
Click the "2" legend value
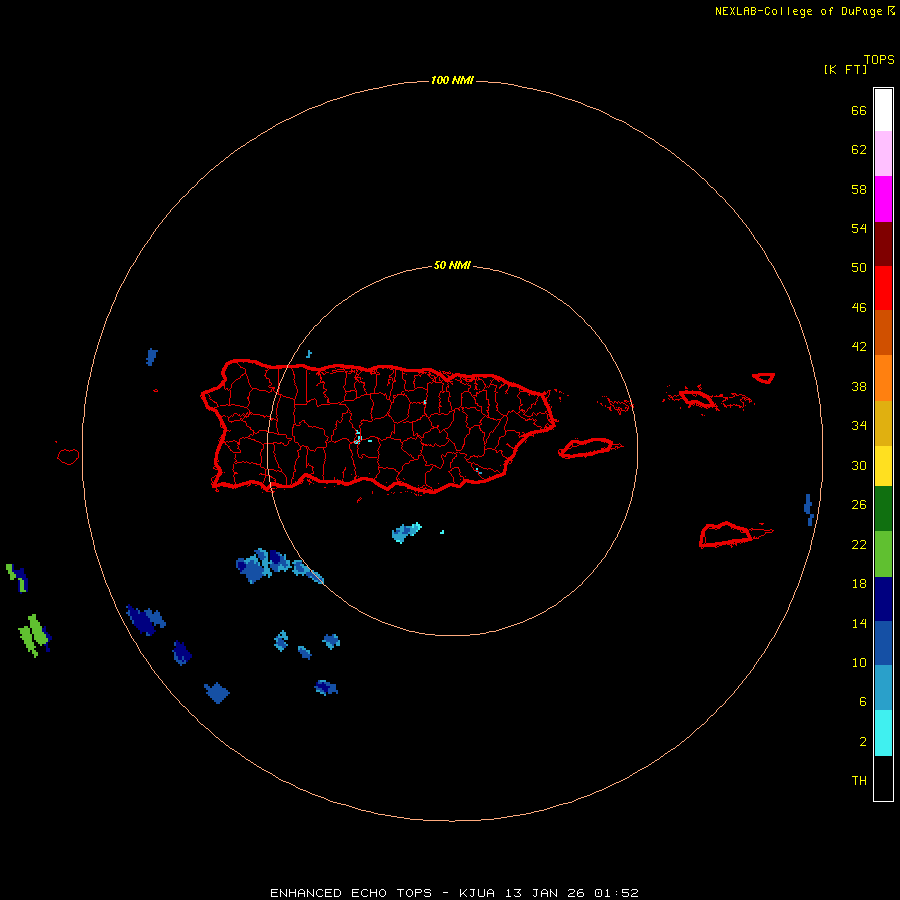click(x=863, y=742)
